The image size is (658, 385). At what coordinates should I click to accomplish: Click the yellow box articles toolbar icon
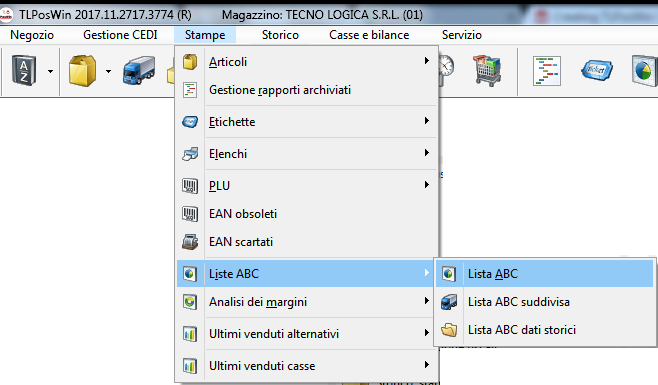[x=82, y=71]
